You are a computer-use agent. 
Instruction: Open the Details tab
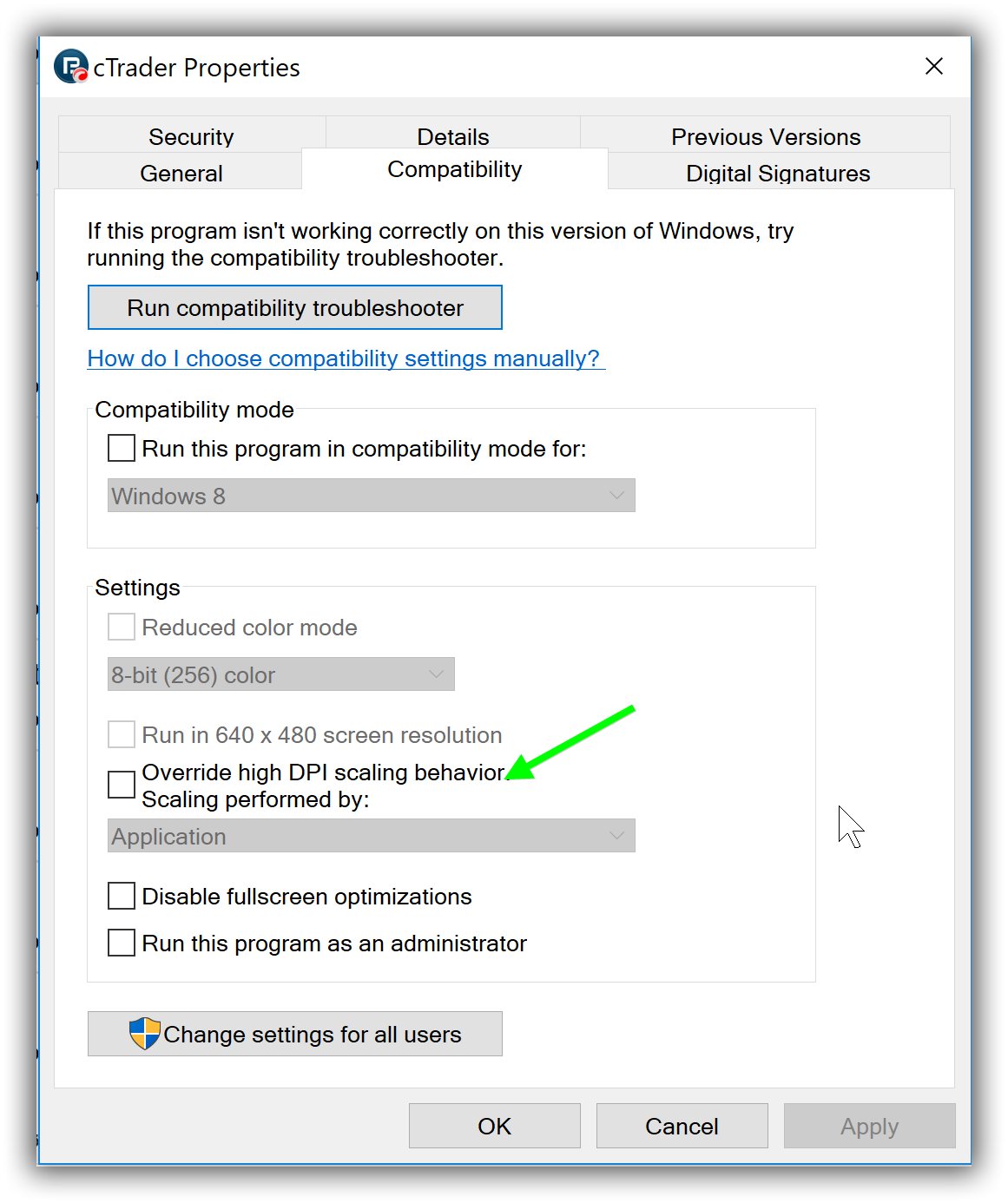(452, 136)
